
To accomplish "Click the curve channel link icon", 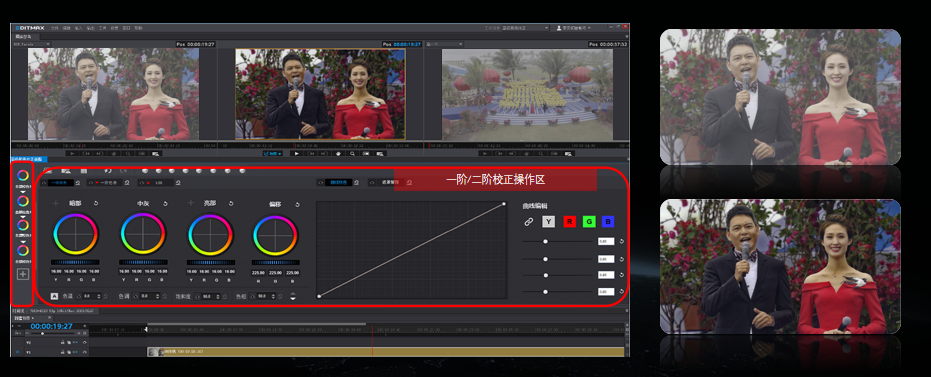I will tap(528, 221).
